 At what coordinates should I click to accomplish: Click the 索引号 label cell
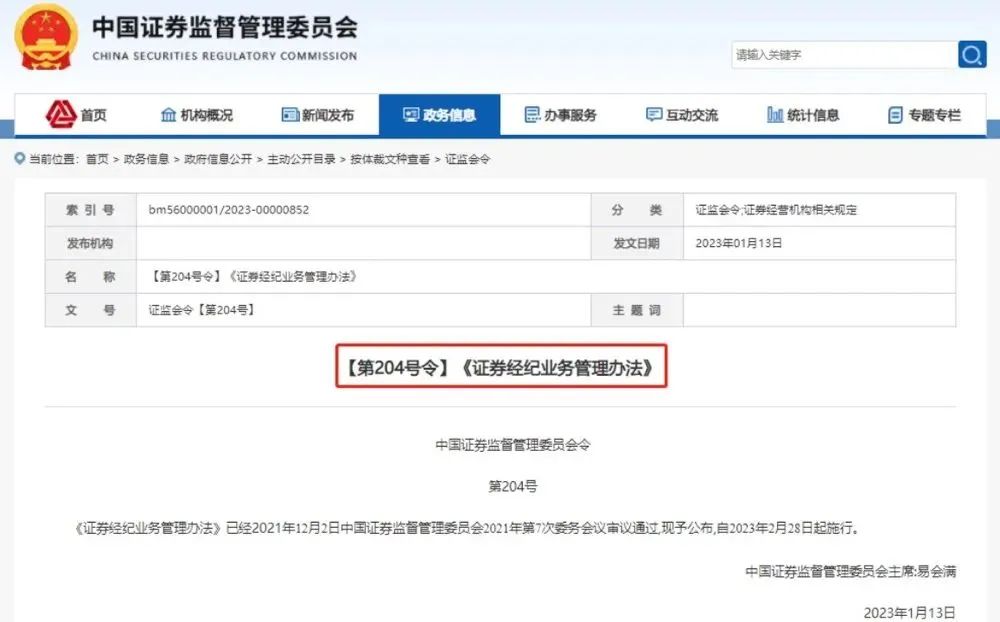click(91, 210)
